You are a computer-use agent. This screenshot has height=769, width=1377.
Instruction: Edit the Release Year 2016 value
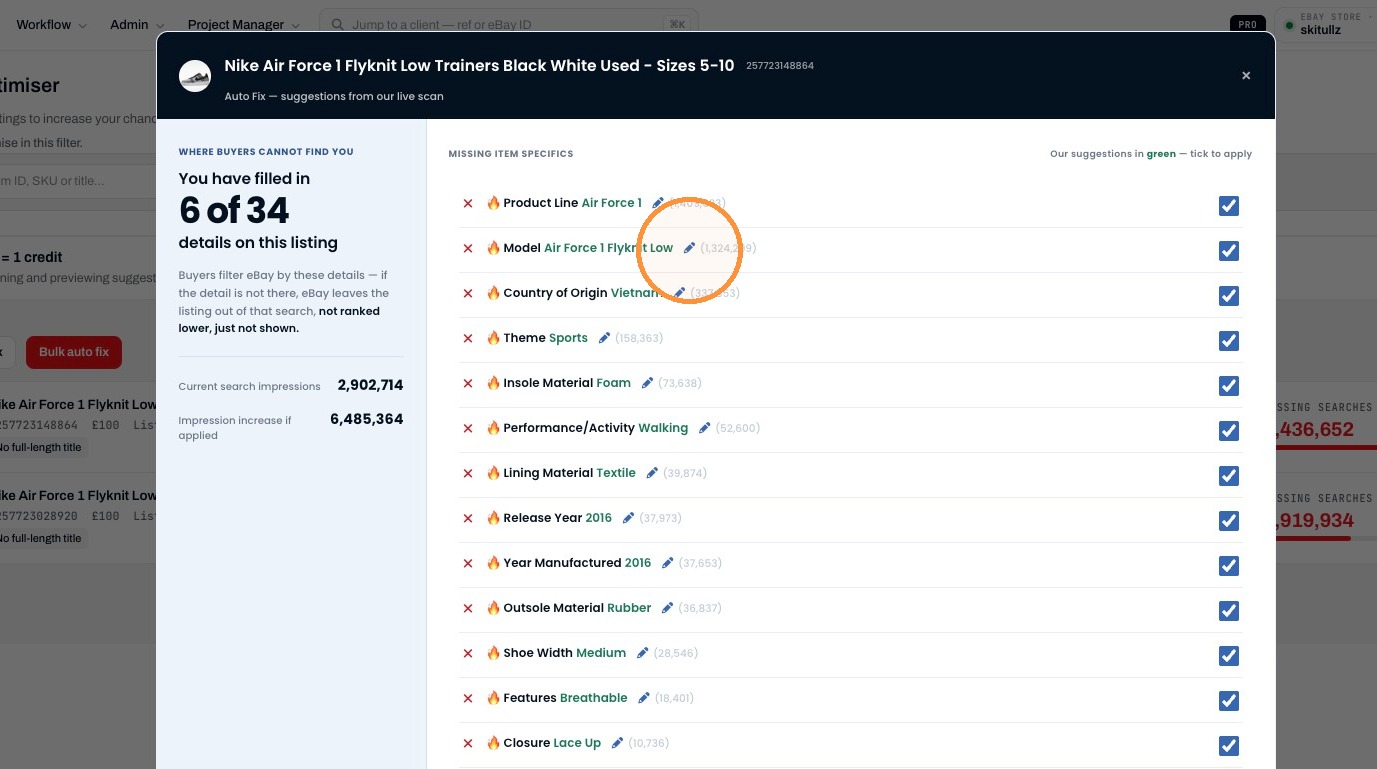(628, 518)
